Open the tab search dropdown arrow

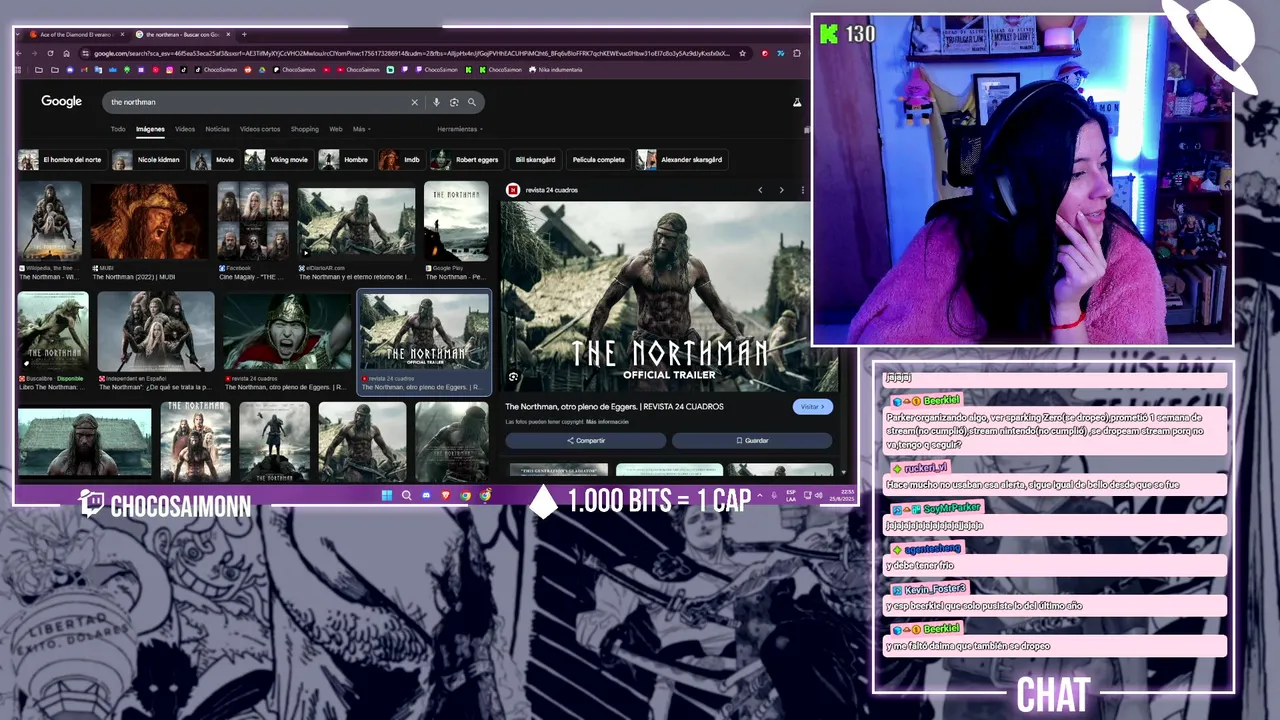click(x=20, y=34)
